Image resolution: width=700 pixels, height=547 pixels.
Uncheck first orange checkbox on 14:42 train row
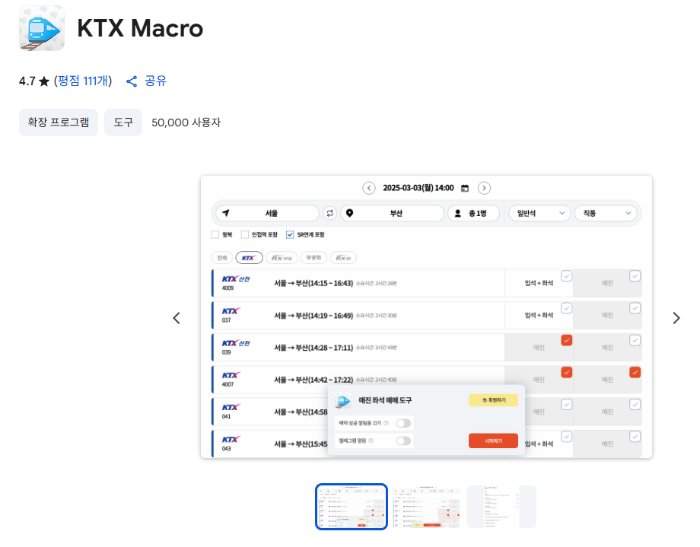(567, 372)
